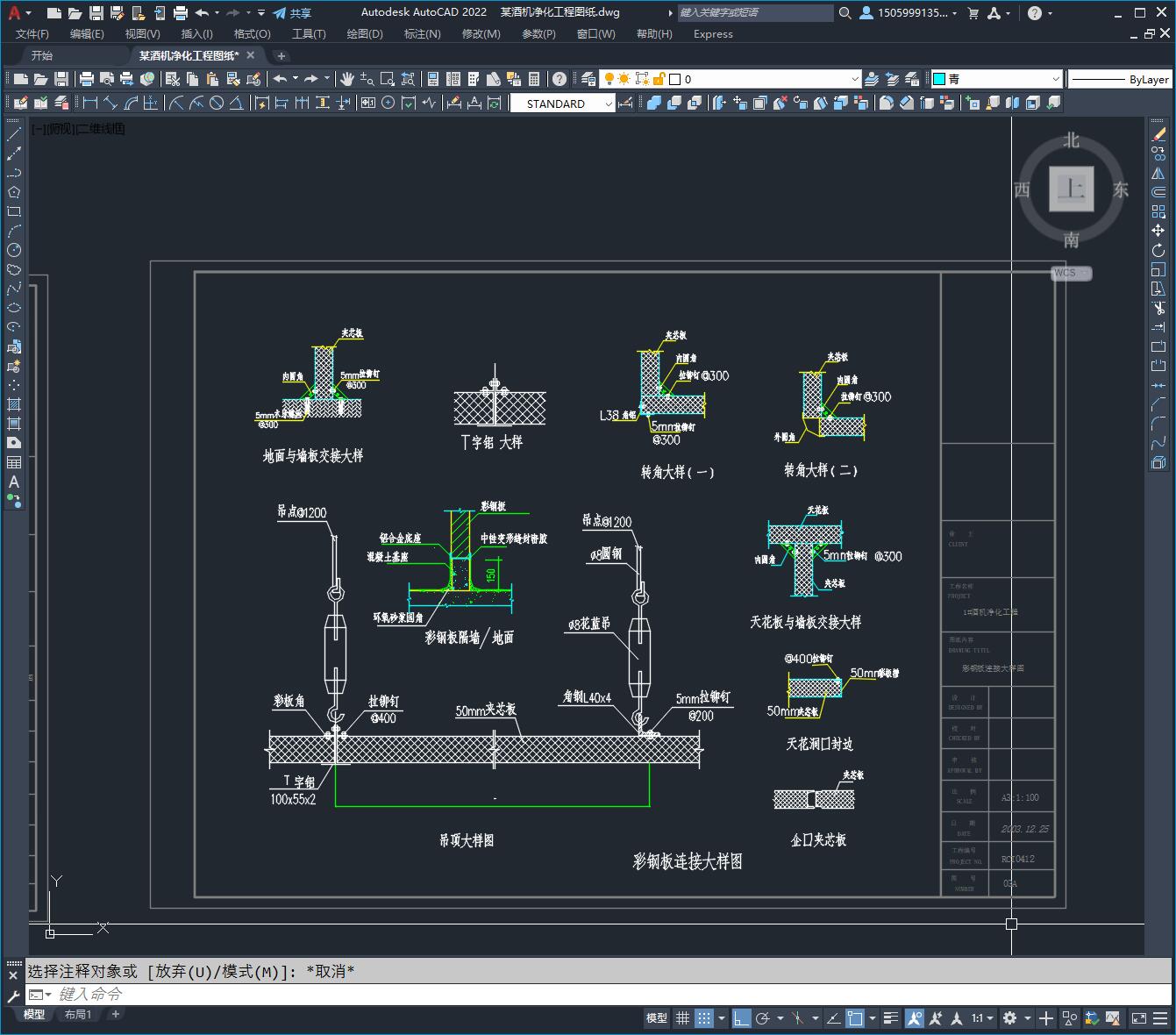The width and height of the screenshot is (1176, 1035).
Task: Click the Zoom Window icon
Action: tap(388, 79)
